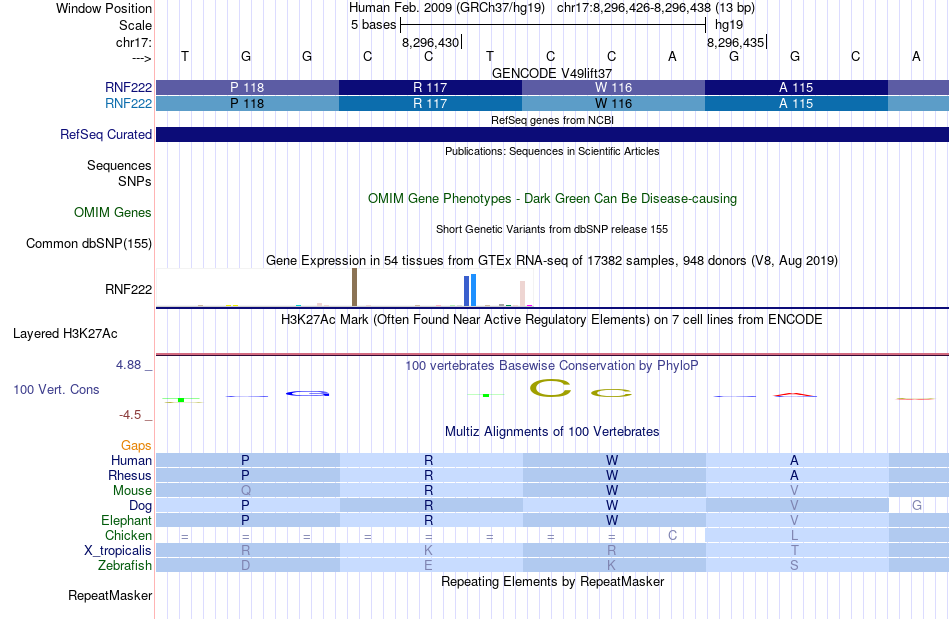Open 'Repeating Elements by RepeatMasker' title
This screenshot has width=950, height=619.
coord(552,581)
